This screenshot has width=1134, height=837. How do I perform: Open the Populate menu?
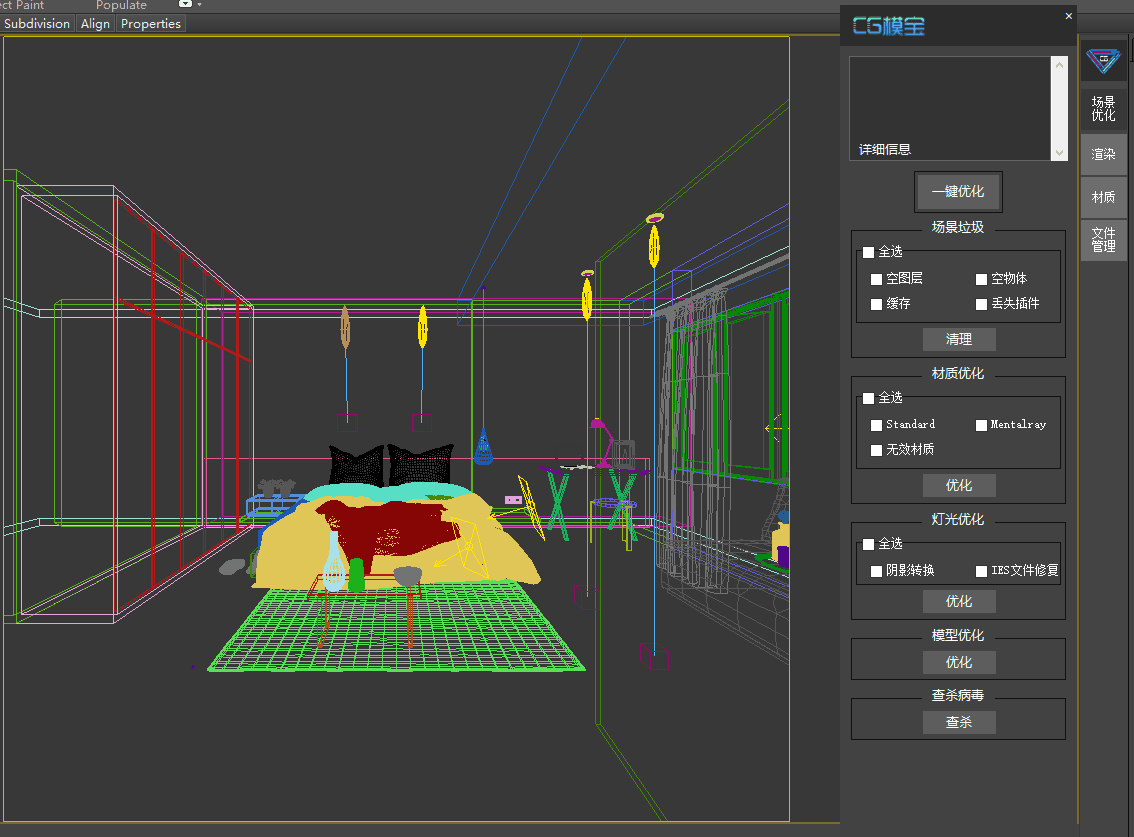pyautogui.click(x=121, y=6)
